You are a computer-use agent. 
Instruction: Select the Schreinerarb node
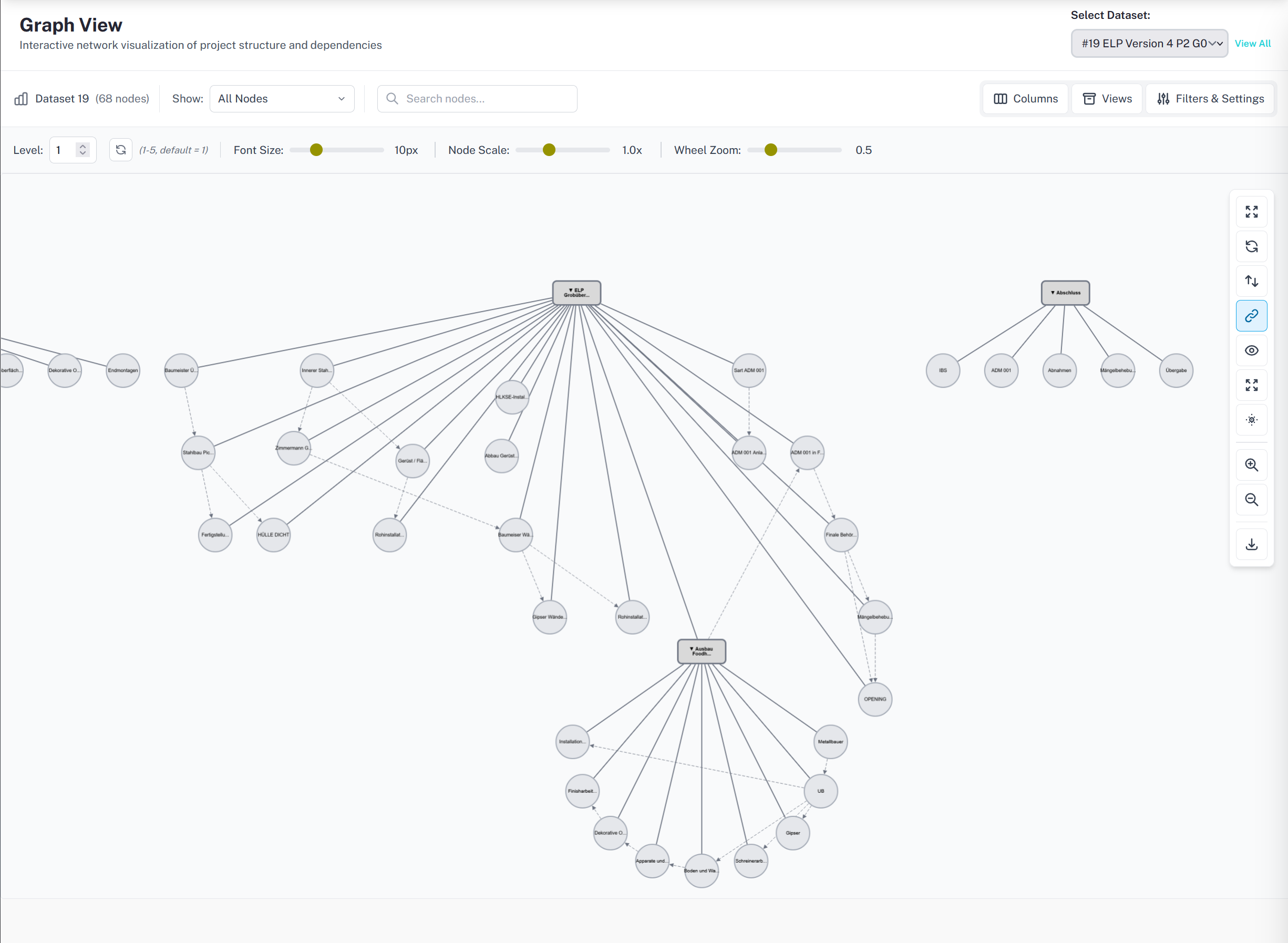coord(751,862)
